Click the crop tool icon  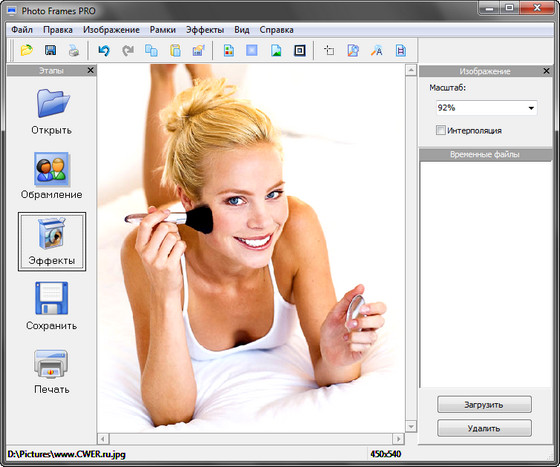(x=329, y=50)
